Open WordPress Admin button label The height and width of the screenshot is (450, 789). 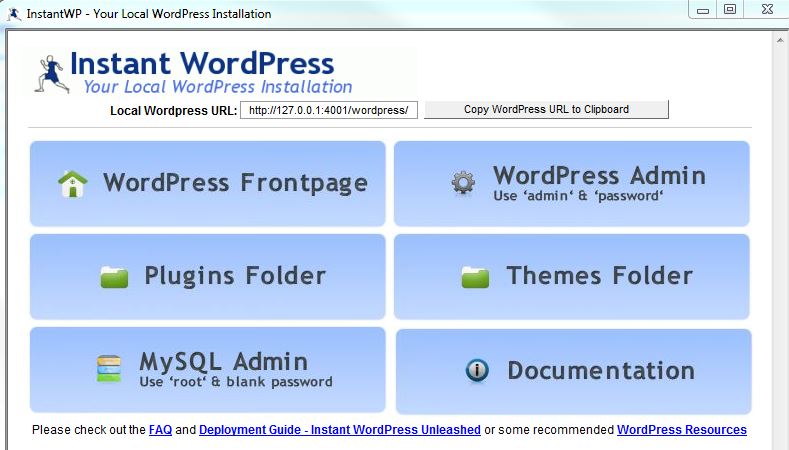point(599,176)
